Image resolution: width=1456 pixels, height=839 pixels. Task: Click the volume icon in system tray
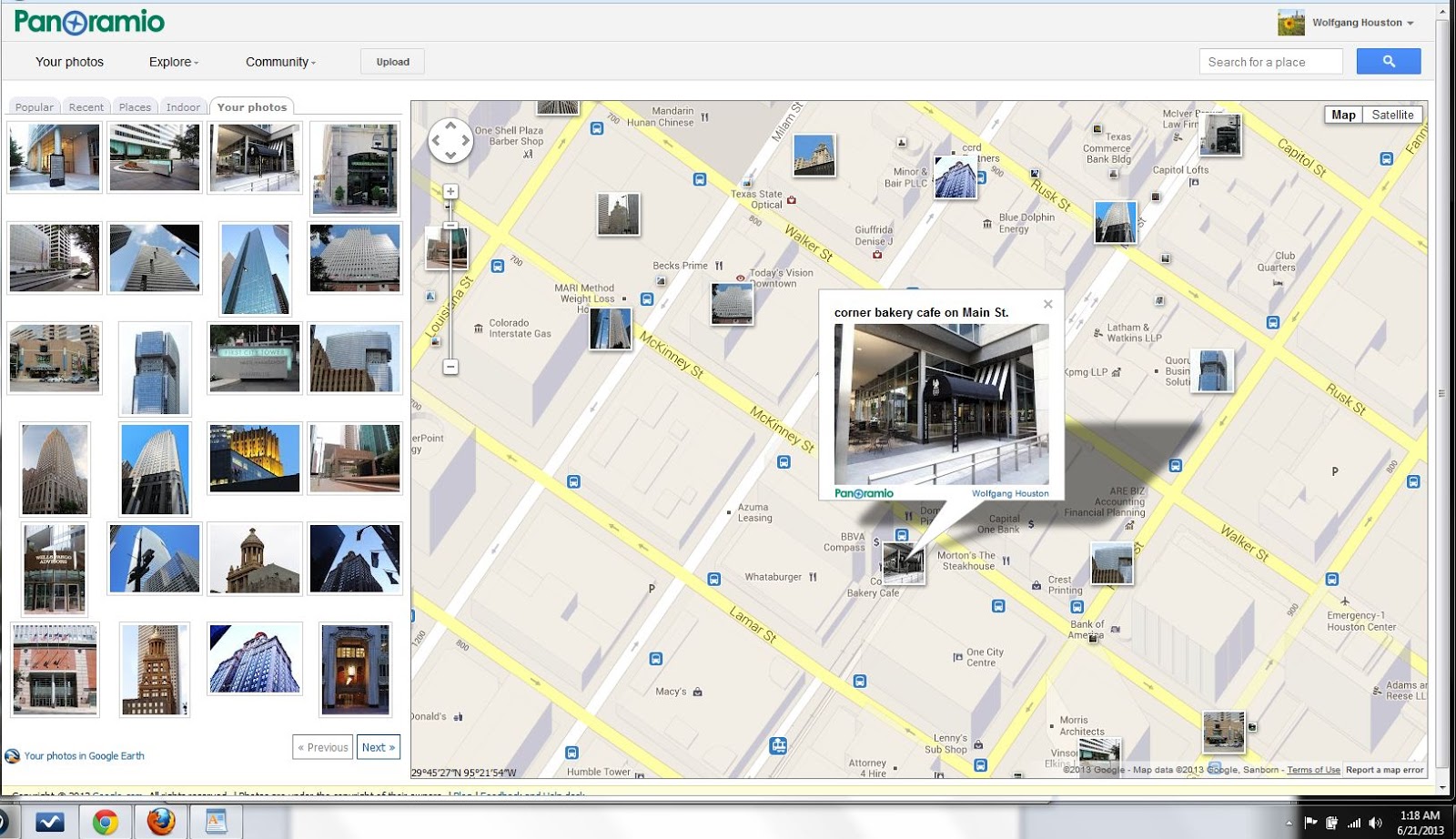1374,823
